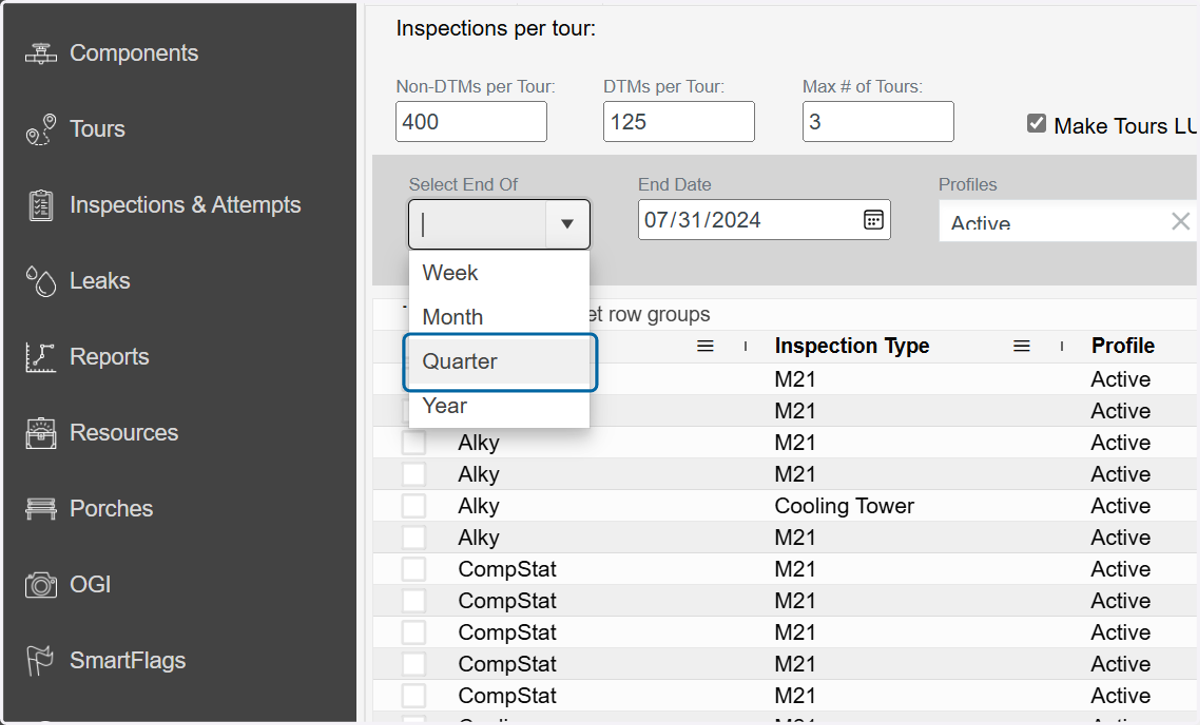Open Leaks section
Image resolution: width=1200 pixels, height=725 pixels.
click(x=100, y=281)
